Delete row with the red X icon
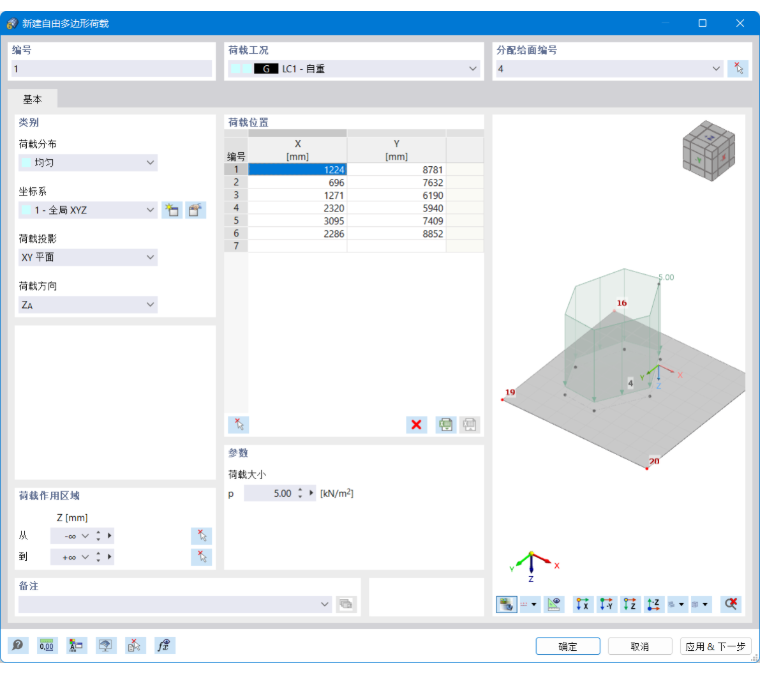This screenshot has height=674, width=760. coord(416,424)
